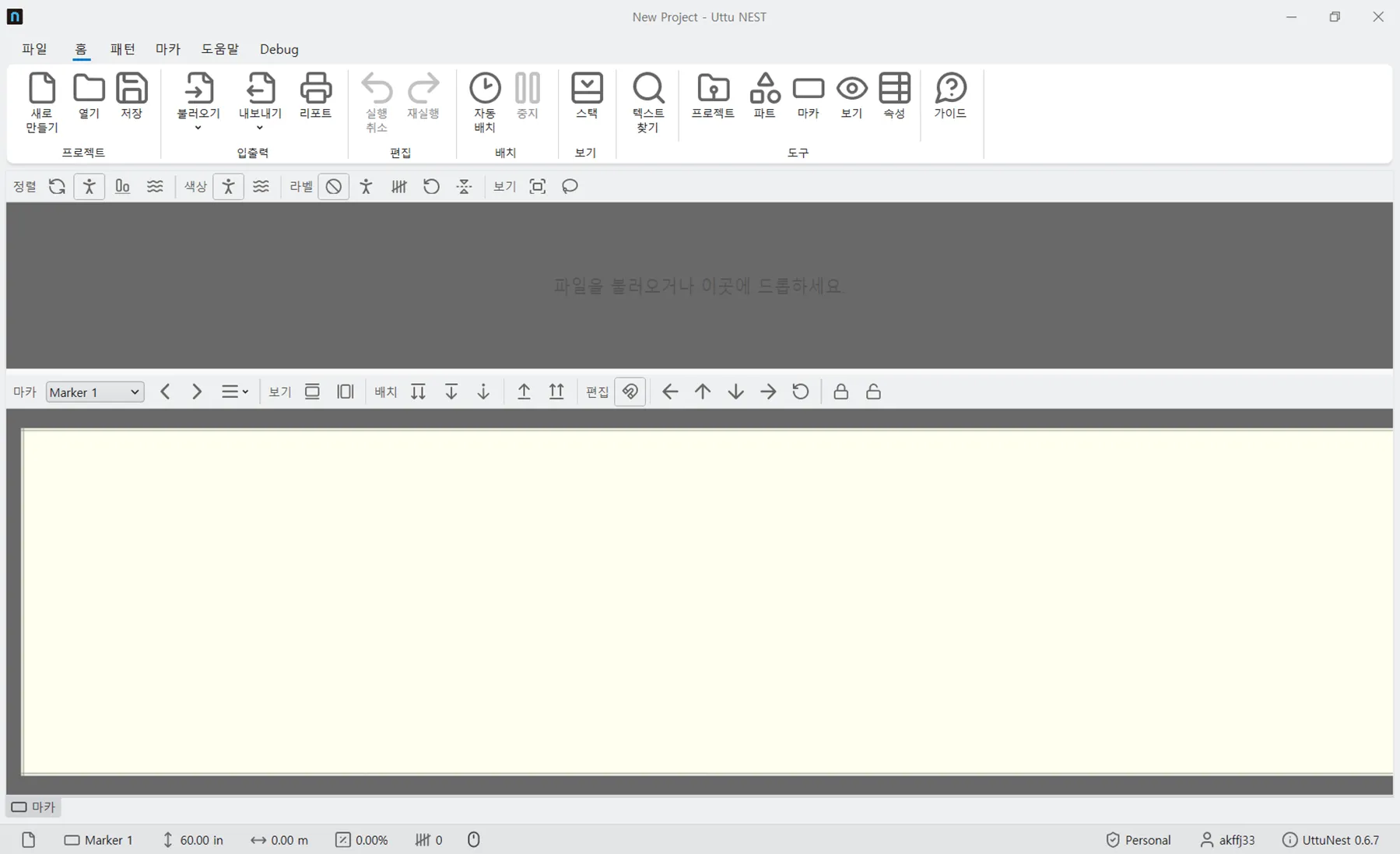Screen dimensions: 1400x854
Task: Start 자동 배치 auto nesting
Action: [485, 102]
